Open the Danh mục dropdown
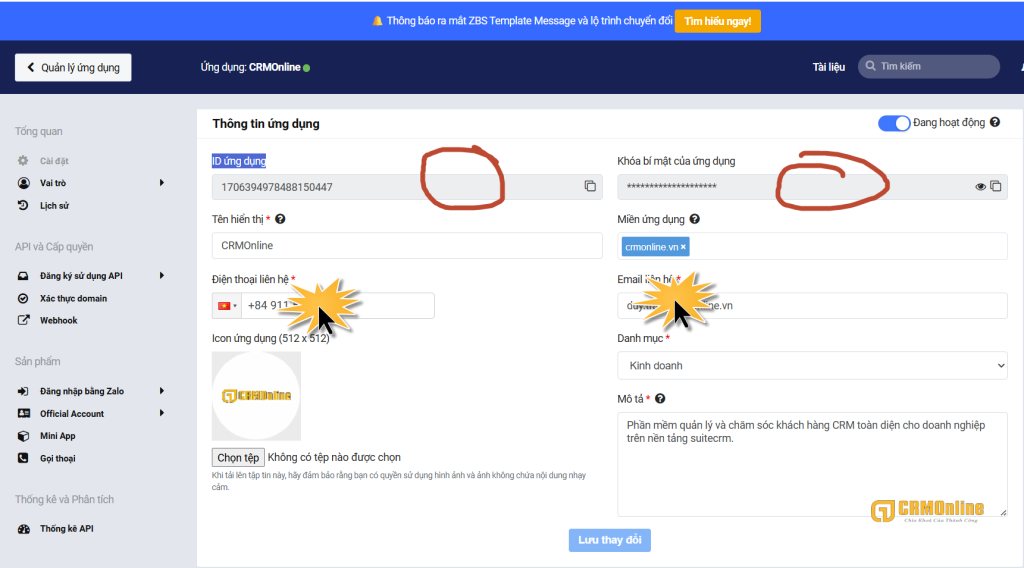Image resolution: width=1024 pixels, height=568 pixels. 812,366
